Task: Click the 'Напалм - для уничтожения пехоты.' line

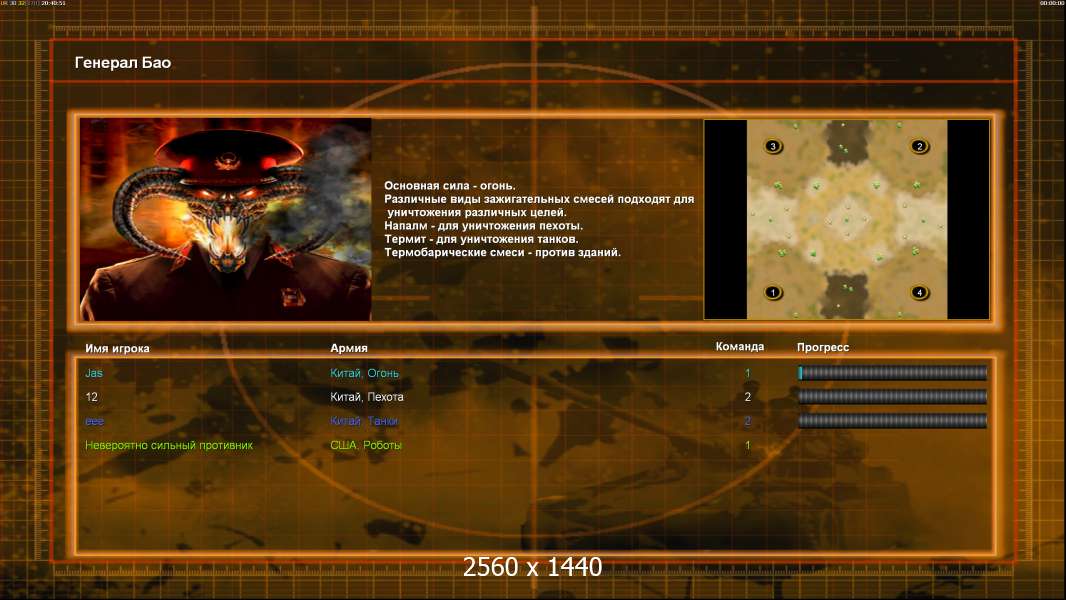Action: tap(483, 226)
